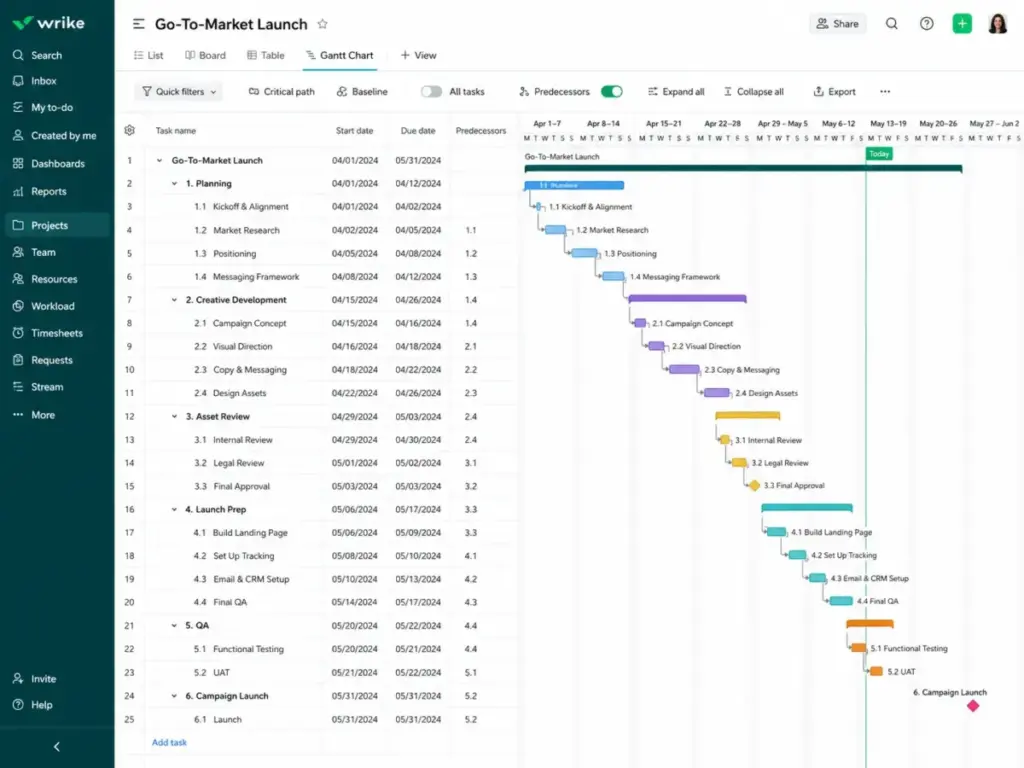
Task: Click the Wrike logo
Action: point(49,23)
